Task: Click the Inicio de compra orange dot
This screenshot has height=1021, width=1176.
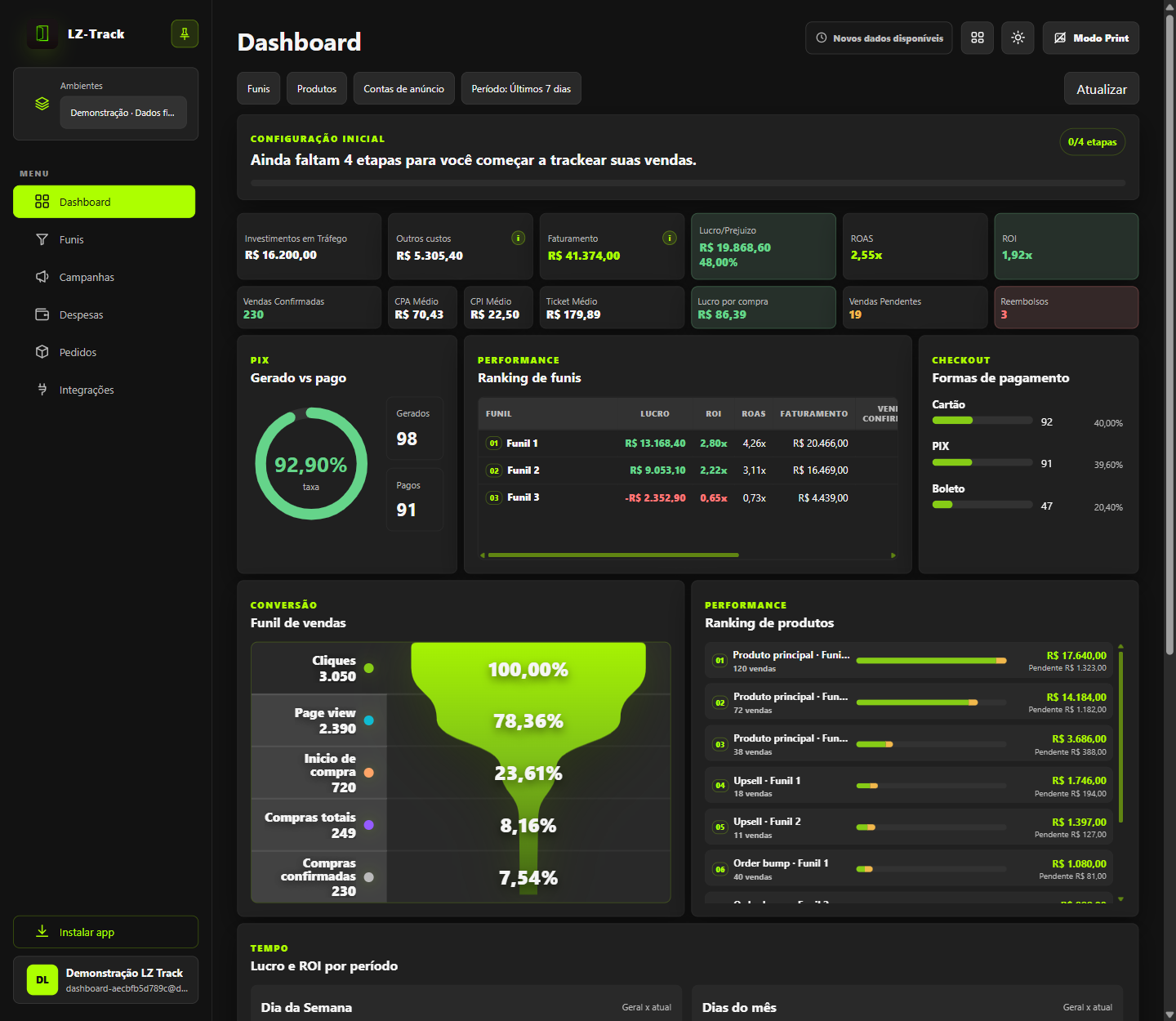Action: coord(369,773)
